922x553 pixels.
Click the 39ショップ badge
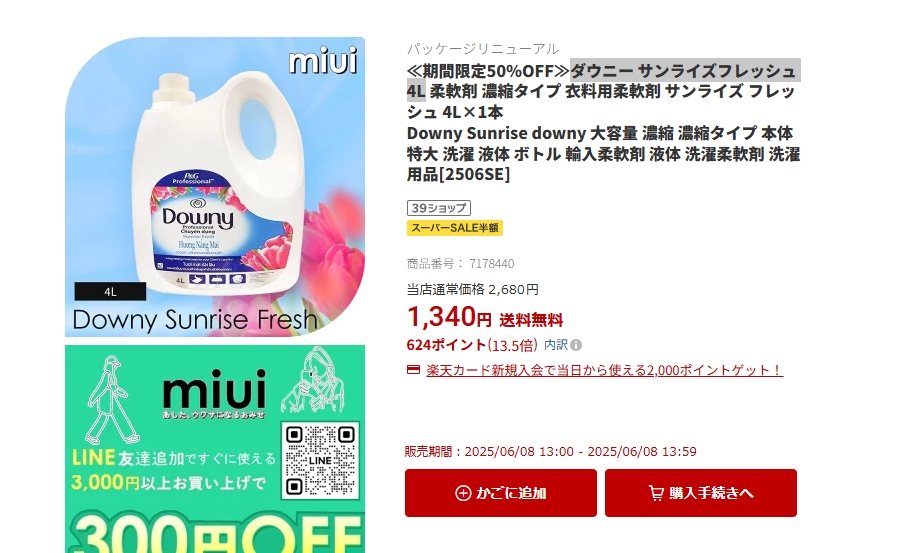tap(439, 208)
